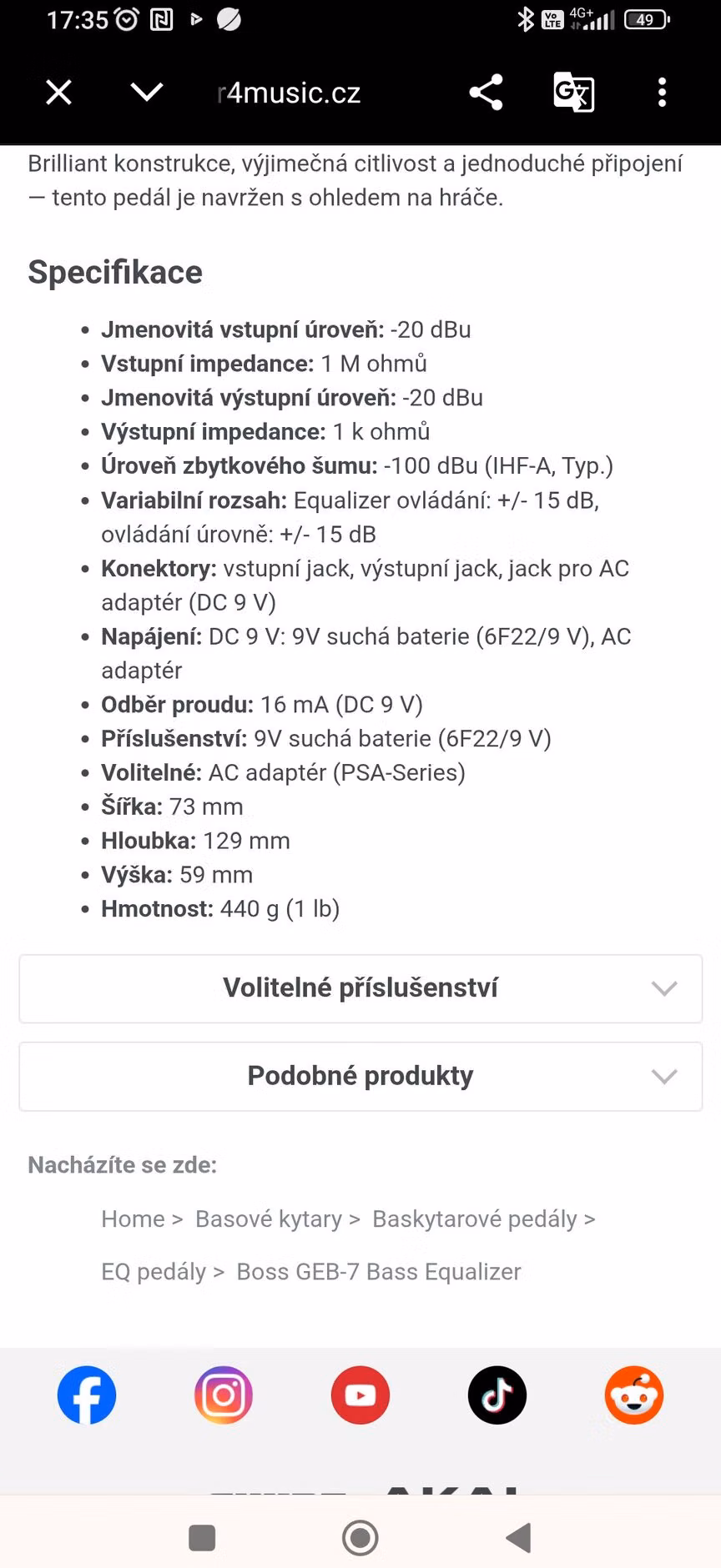Tap Android back navigation triangle
Viewport: 721px width, 1568px height.
tap(519, 1537)
